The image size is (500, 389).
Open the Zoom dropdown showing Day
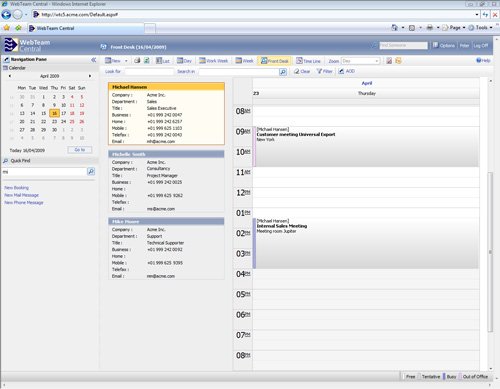pyautogui.click(x=361, y=61)
